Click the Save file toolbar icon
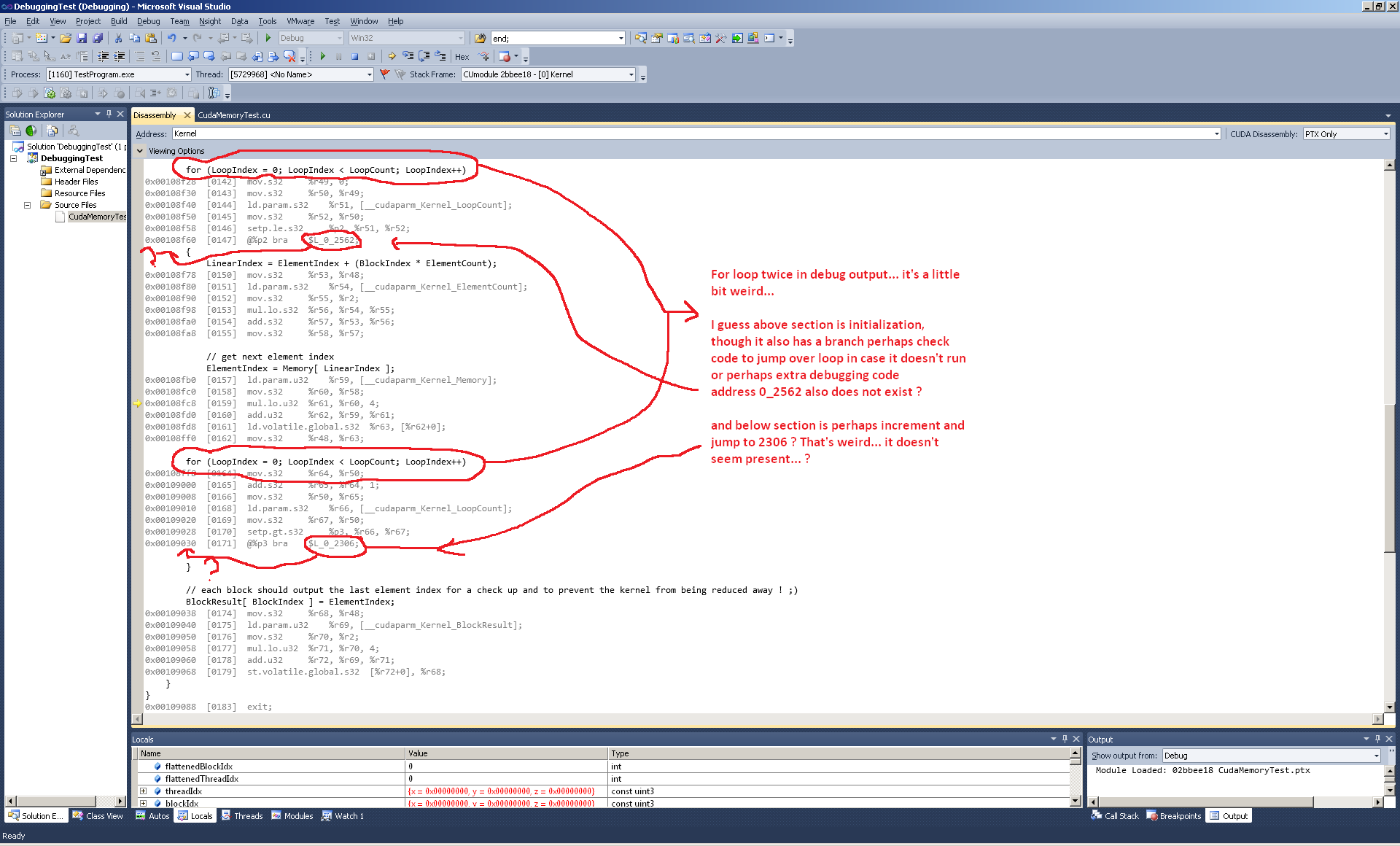Image resolution: width=1400 pixels, height=846 pixels. coord(82,38)
